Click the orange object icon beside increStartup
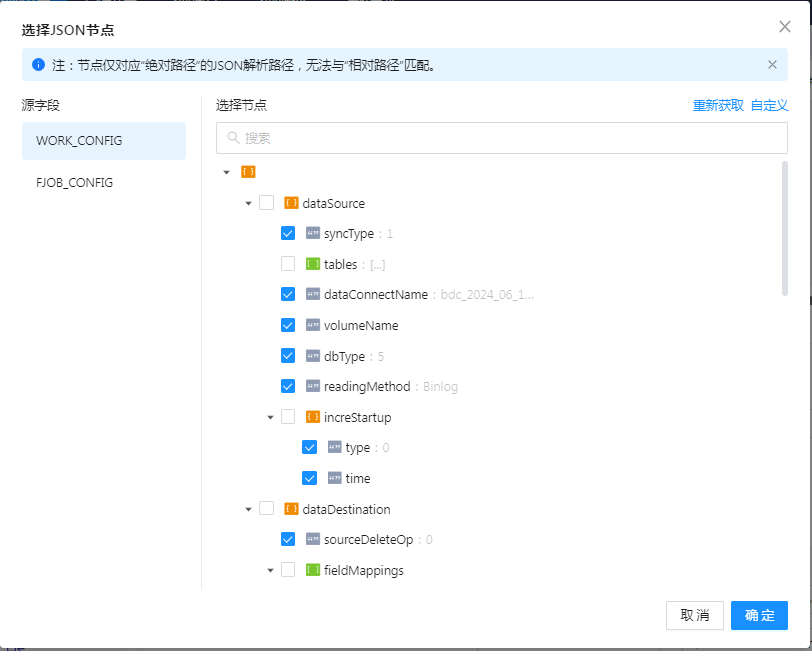The width and height of the screenshot is (812, 651). coord(313,417)
